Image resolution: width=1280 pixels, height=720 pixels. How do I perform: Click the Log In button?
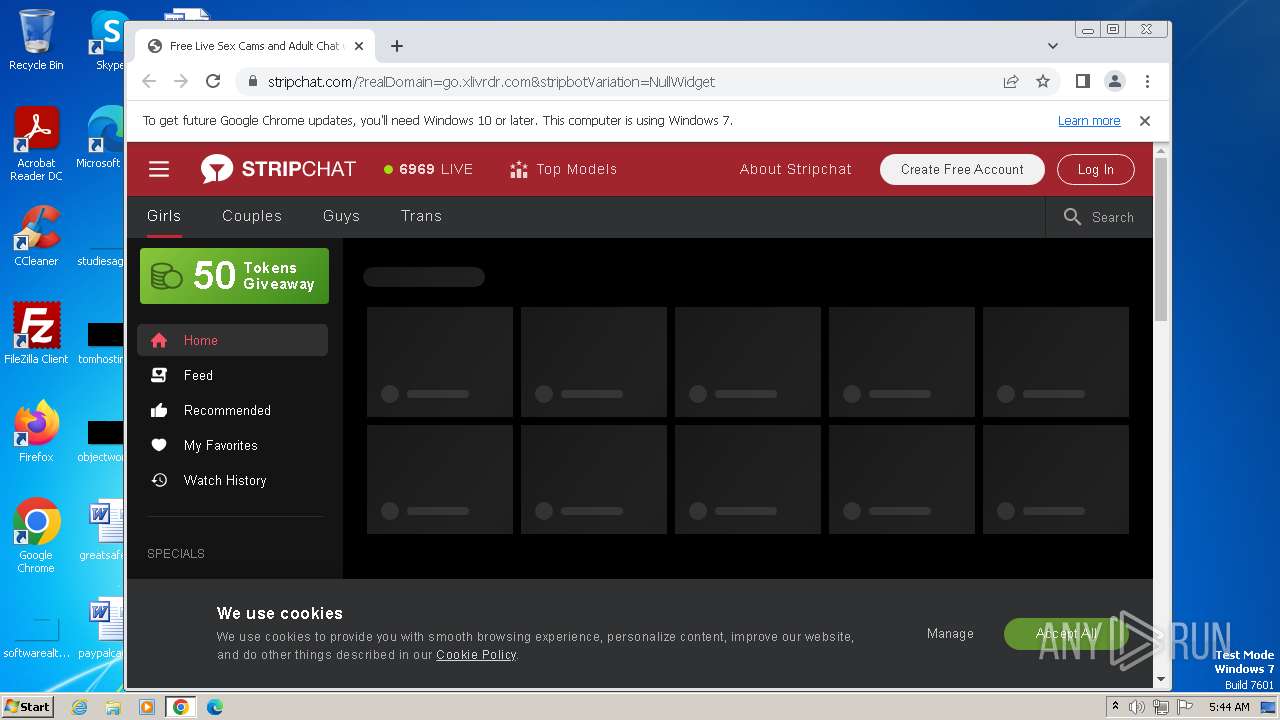(1095, 169)
